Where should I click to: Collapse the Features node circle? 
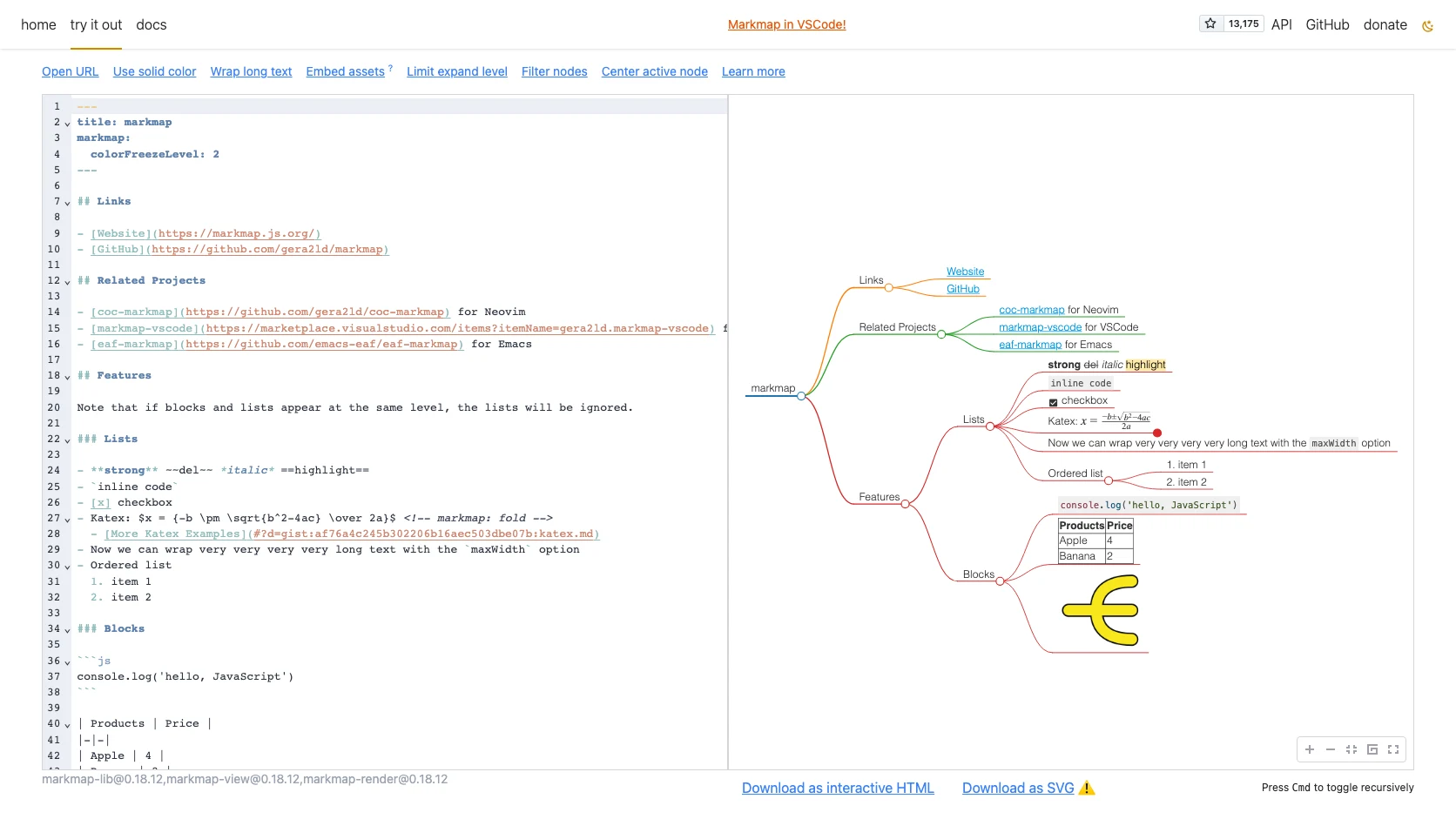pyautogui.click(x=906, y=504)
